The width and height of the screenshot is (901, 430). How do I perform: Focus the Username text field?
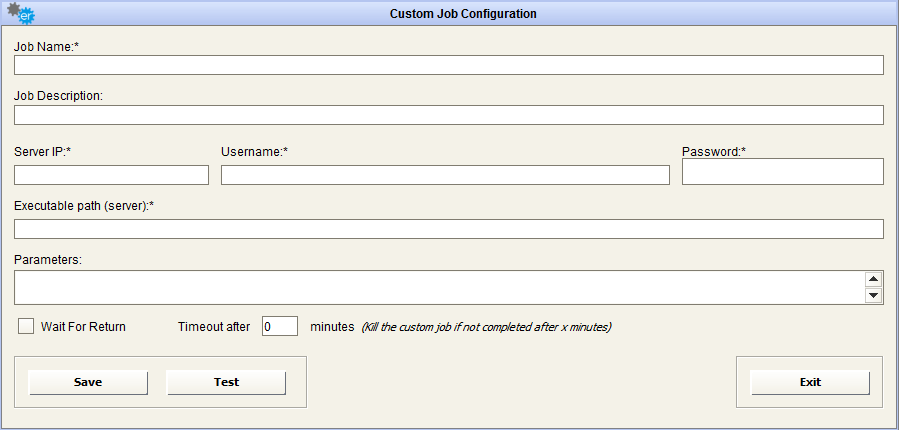coord(445,176)
